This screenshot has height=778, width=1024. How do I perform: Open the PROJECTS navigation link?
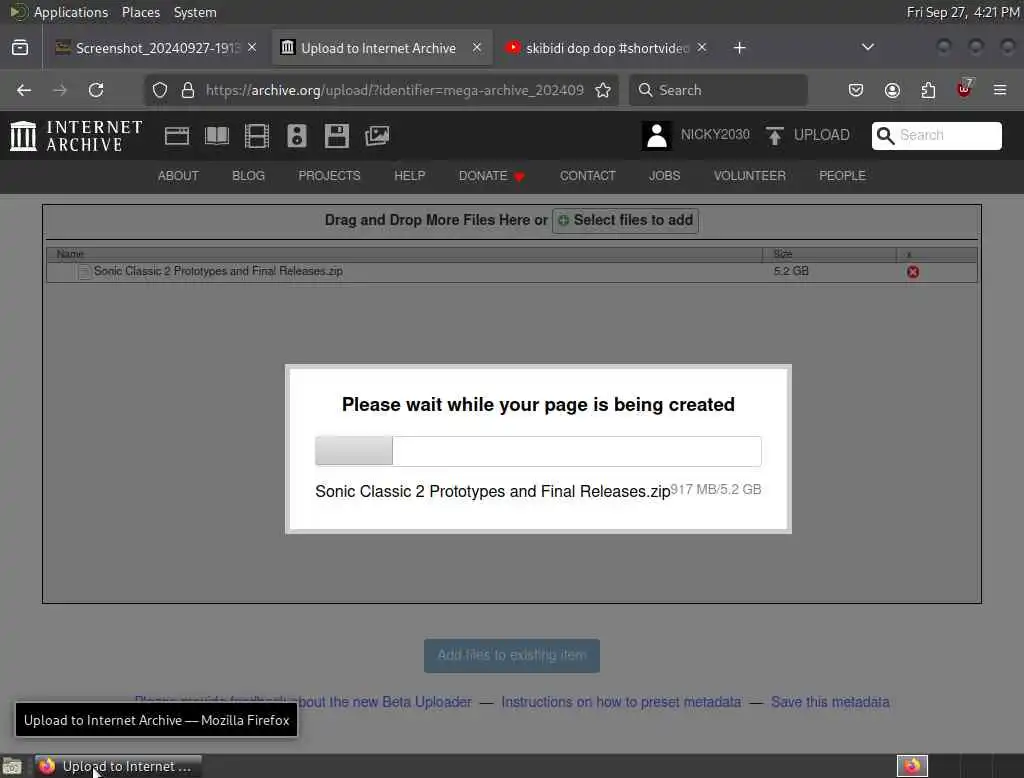coord(329,176)
